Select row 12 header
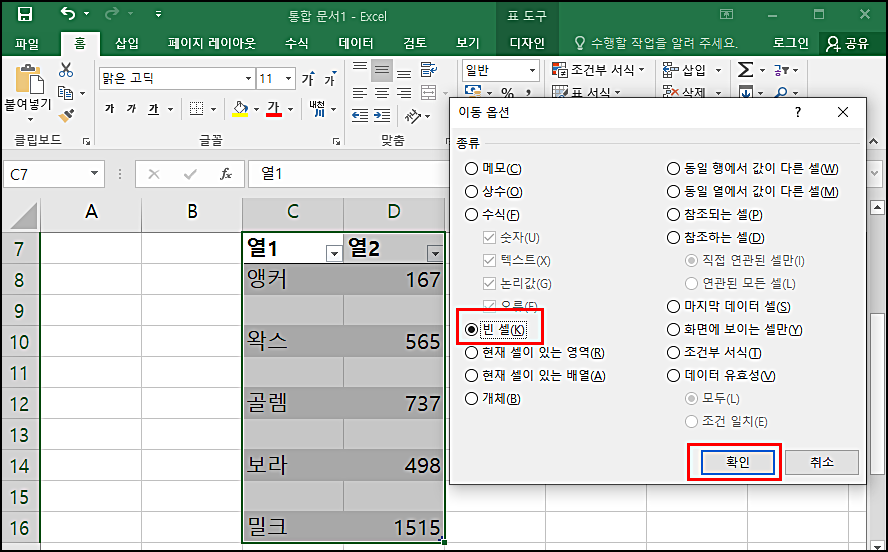 (20, 404)
